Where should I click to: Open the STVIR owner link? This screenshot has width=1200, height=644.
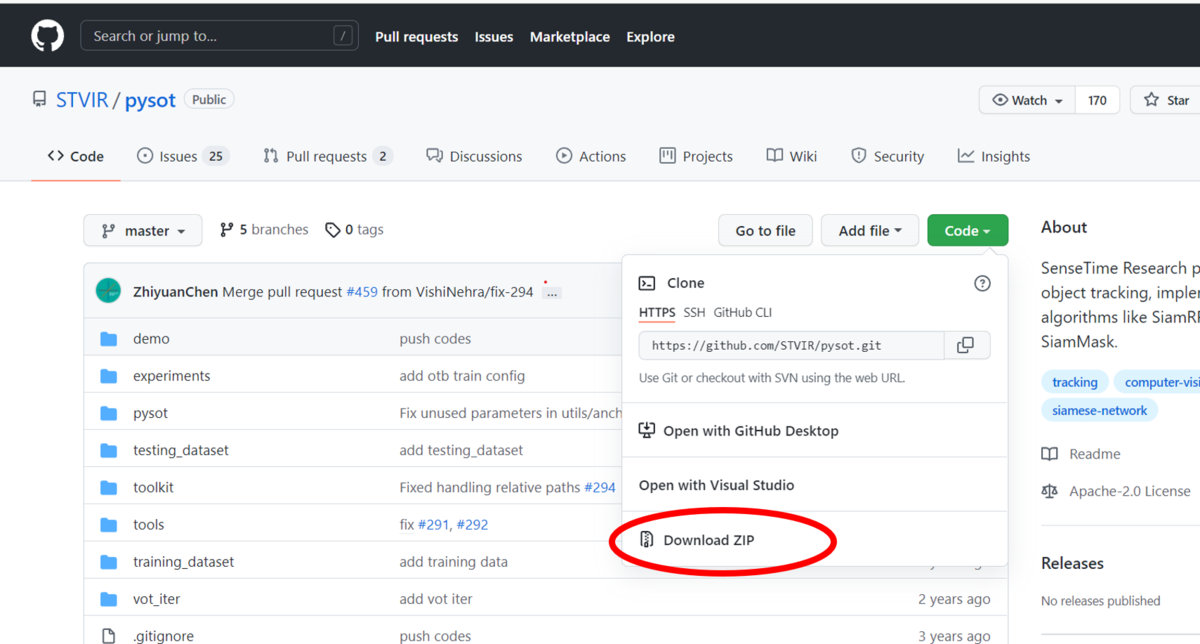click(x=82, y=100)
